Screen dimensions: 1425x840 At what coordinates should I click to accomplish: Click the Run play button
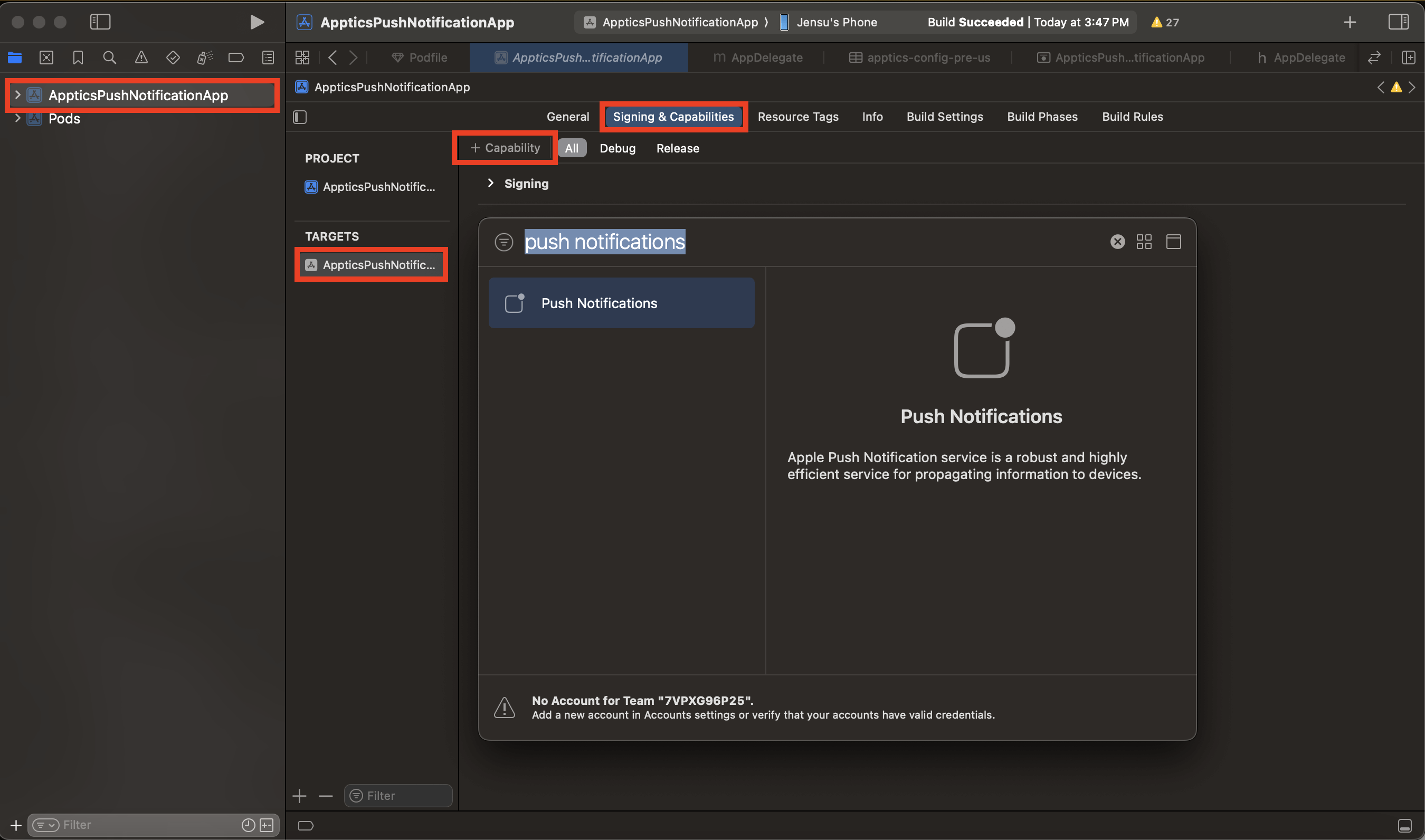[x=256, y=22]
